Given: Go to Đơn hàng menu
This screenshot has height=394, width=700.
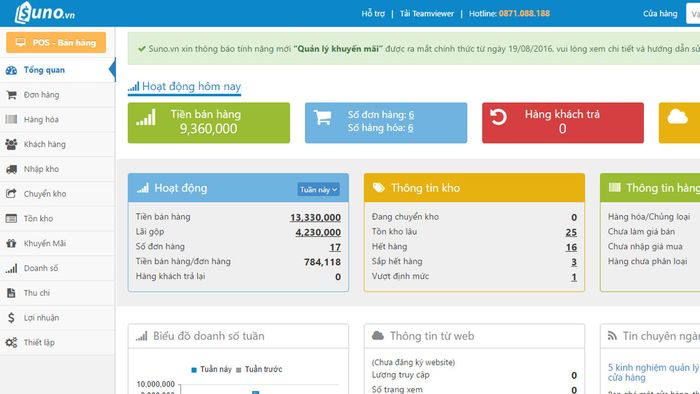Looking at the screenshot, I should pos(57,95).
